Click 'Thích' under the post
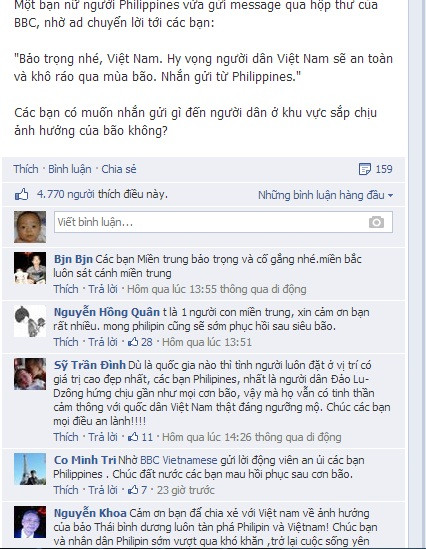 point(26,169)
